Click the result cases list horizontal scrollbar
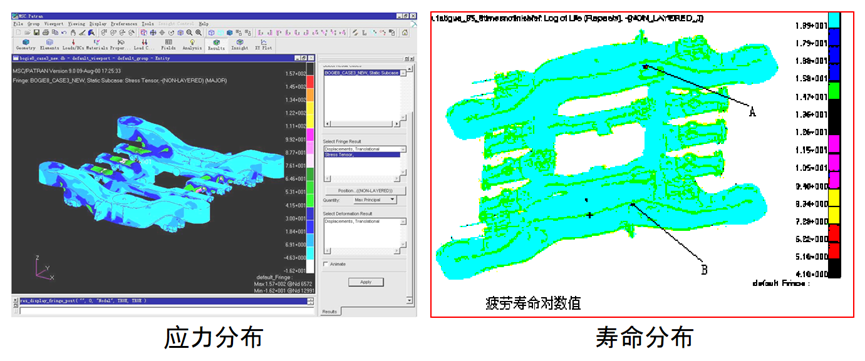The height and width of the screenshot is (361, 865). pos(362,124)
